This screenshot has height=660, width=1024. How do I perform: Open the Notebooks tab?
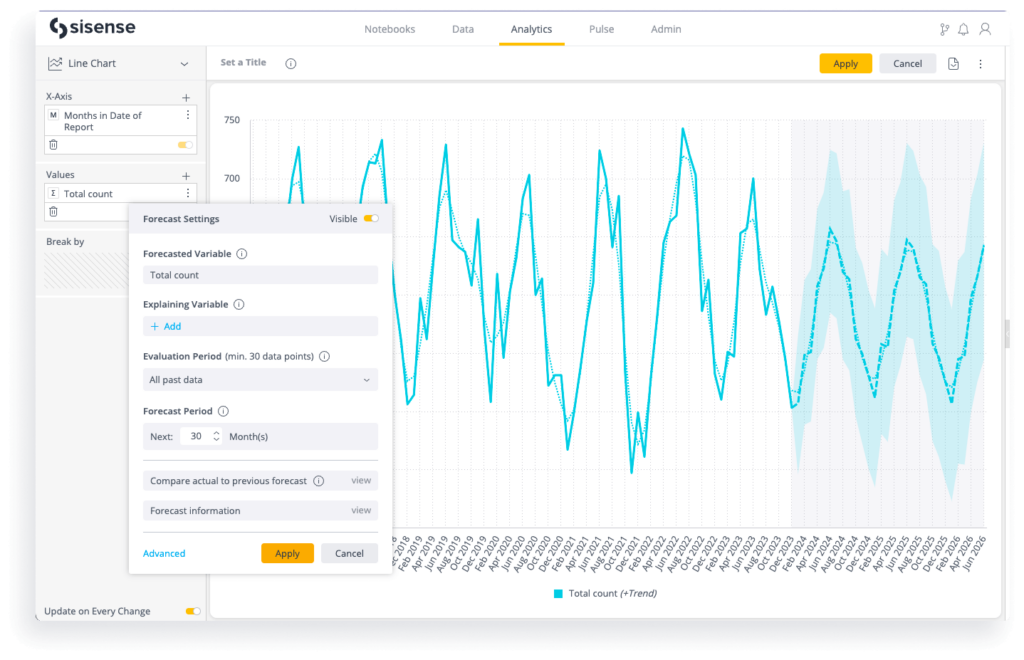pyautogui.click(x=389, y=29)
